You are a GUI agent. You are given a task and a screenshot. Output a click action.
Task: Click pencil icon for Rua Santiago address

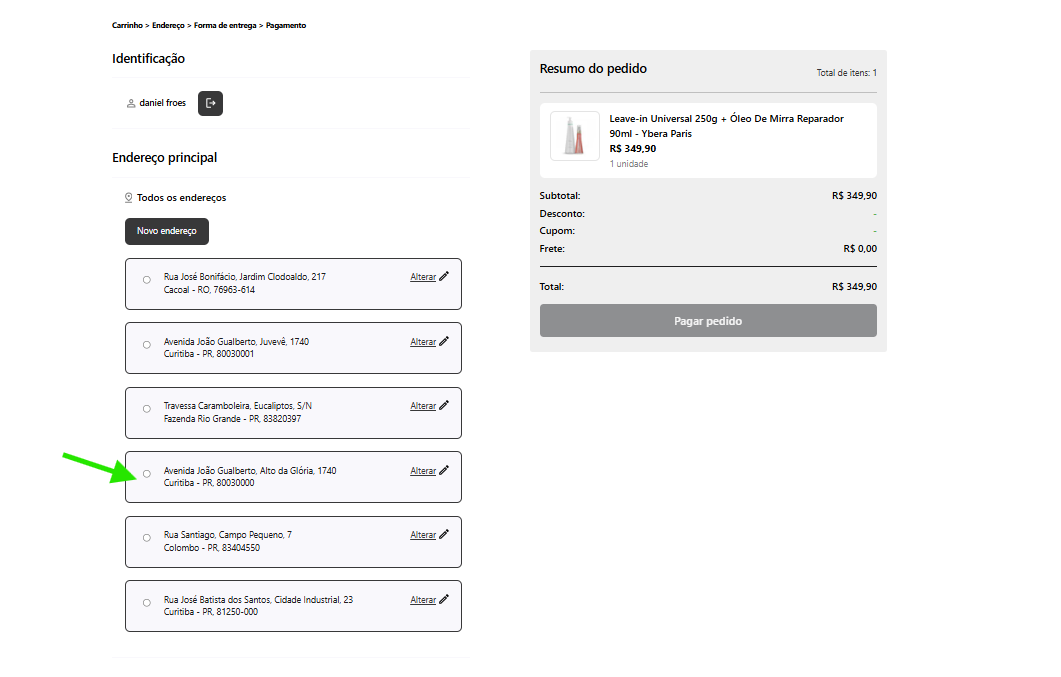point(444,535)
